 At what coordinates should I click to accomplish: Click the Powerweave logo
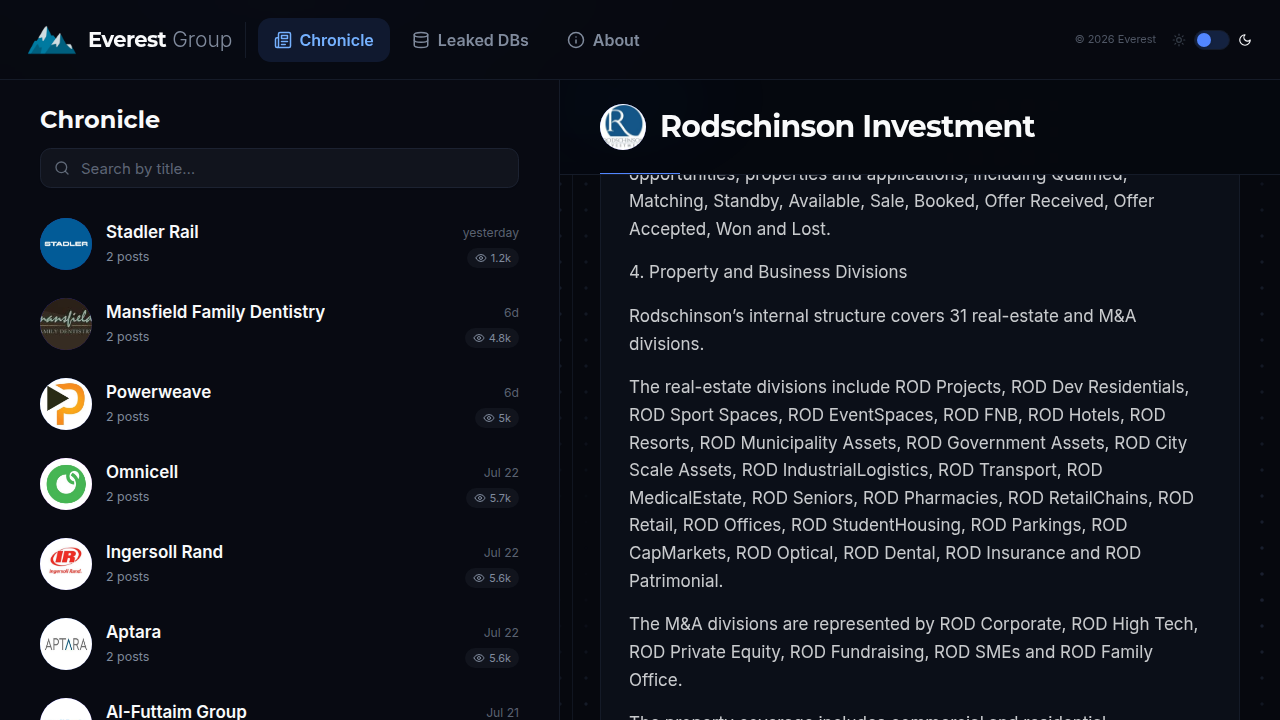point(66,404)
